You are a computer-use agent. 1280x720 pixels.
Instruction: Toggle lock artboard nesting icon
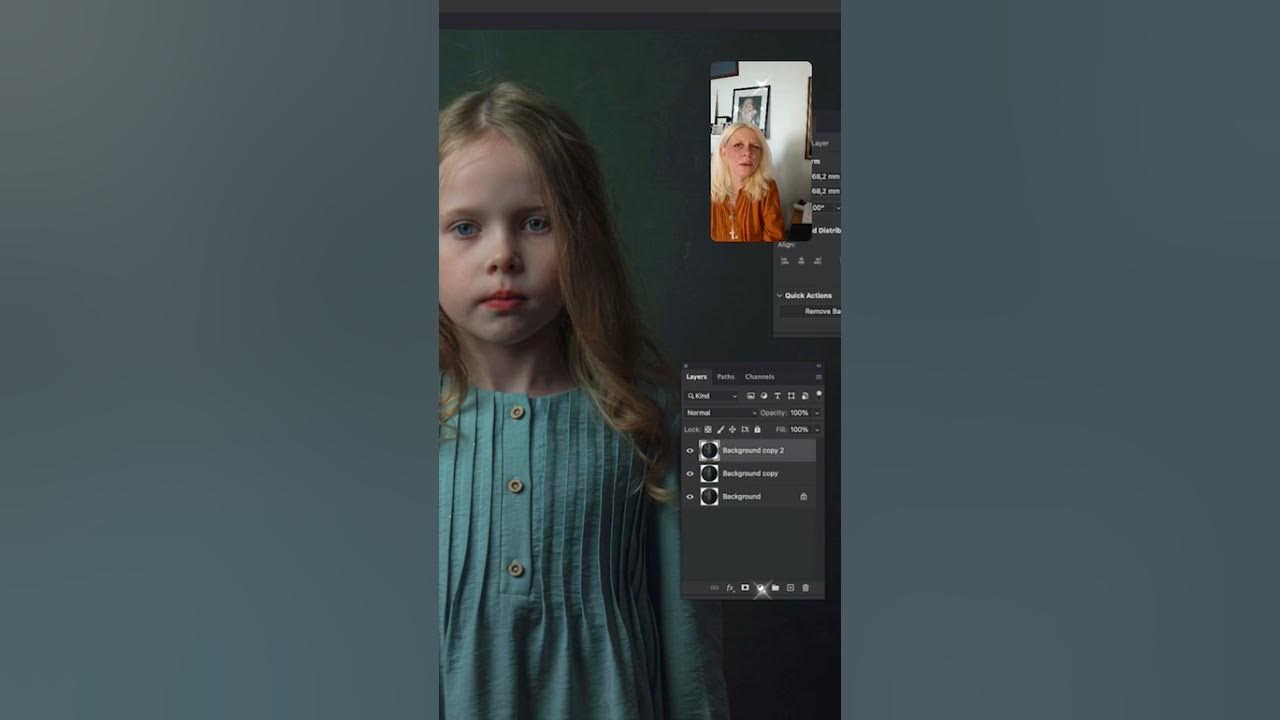click(745, 430)
